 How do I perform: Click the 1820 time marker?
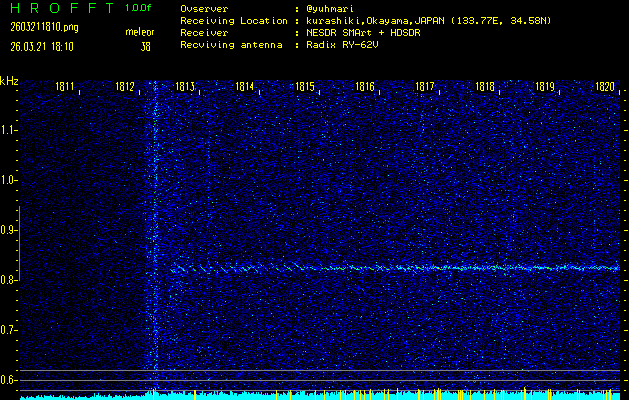[x=604, y=88]
